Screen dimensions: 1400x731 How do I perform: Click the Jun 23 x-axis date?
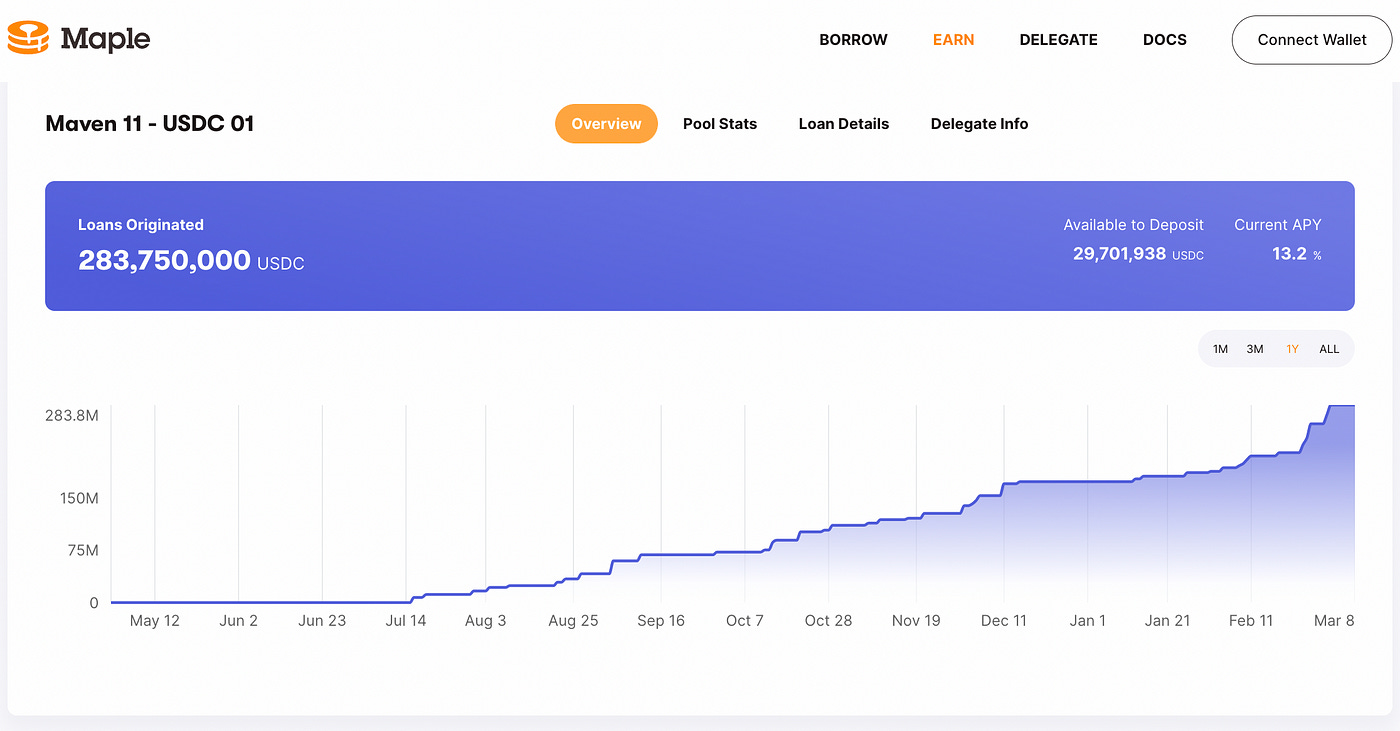322,621
